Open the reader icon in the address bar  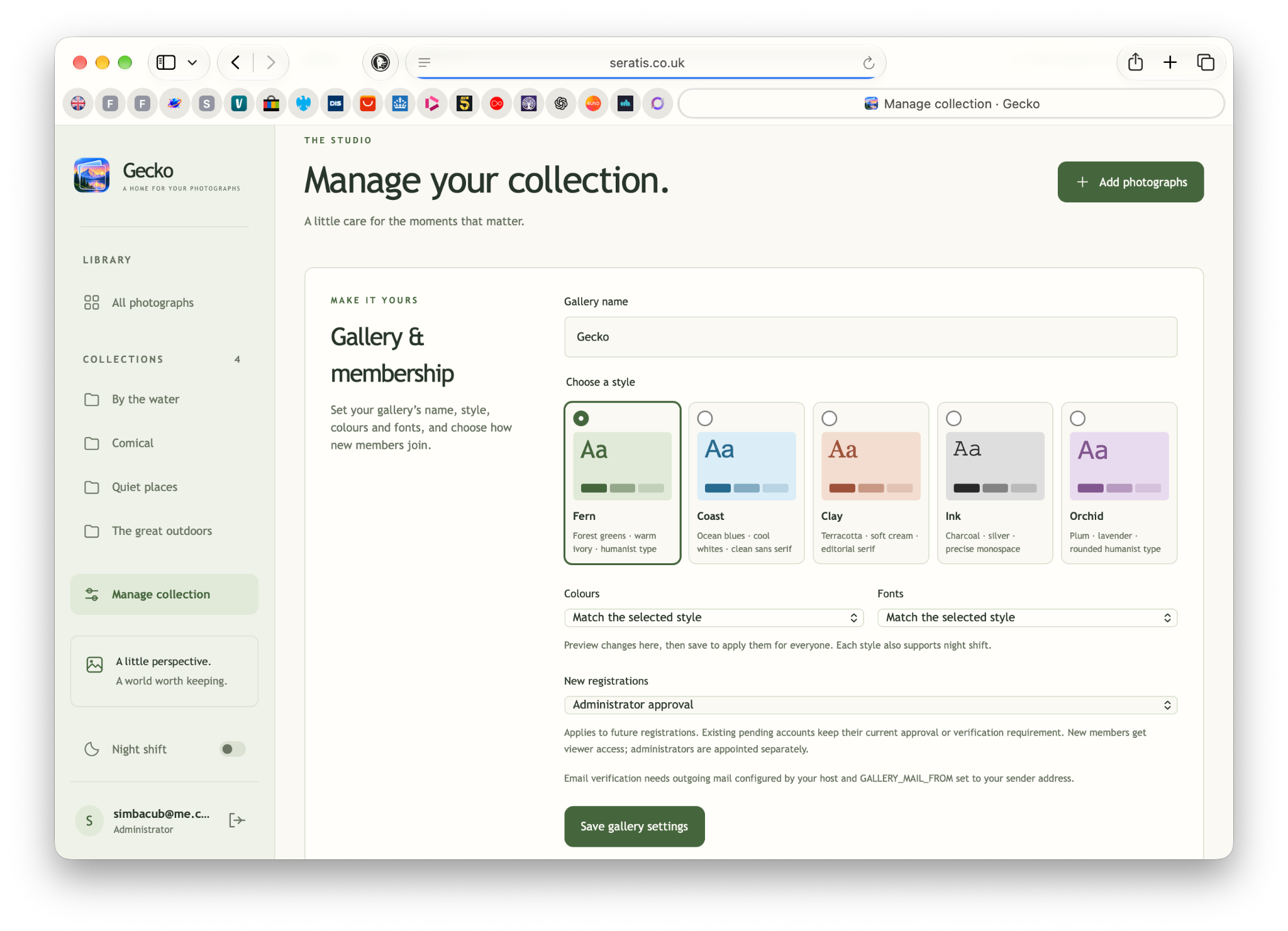[x=425, y=63]
